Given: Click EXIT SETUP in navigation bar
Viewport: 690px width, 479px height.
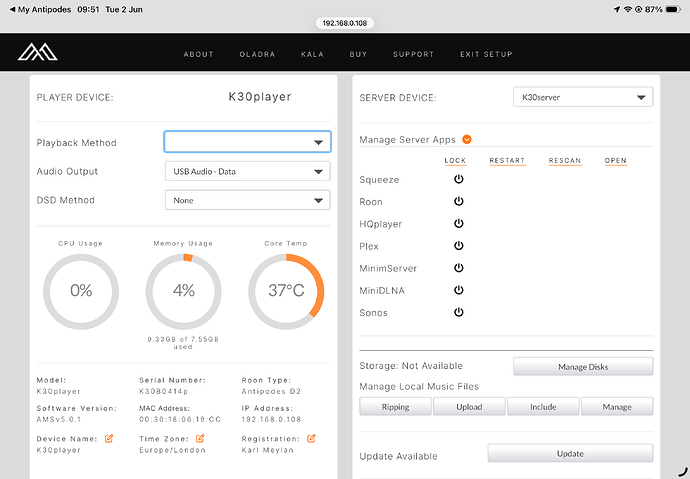Looking at the screenshot, I should 486,54.
